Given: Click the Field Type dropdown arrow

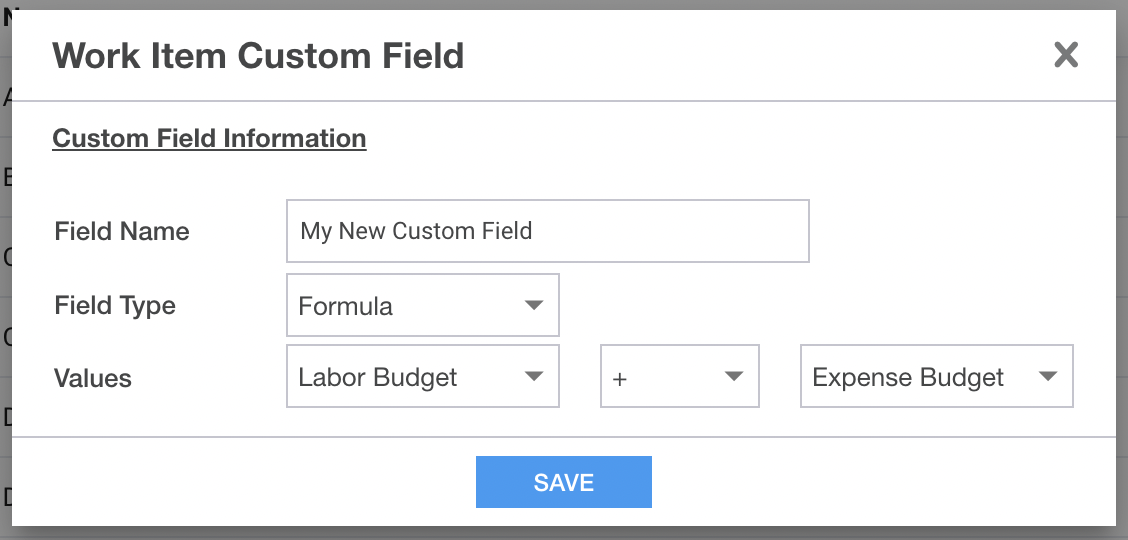Looking at the screenshot, I should pos(533,305).
